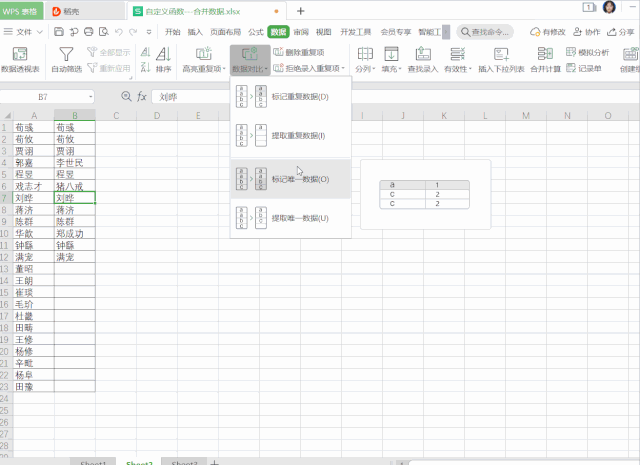Click 插入下拉列表 insert dropdown list
The height and width of the screenshot is (465, 640).
pyautogui.click(x=501, y=60)
